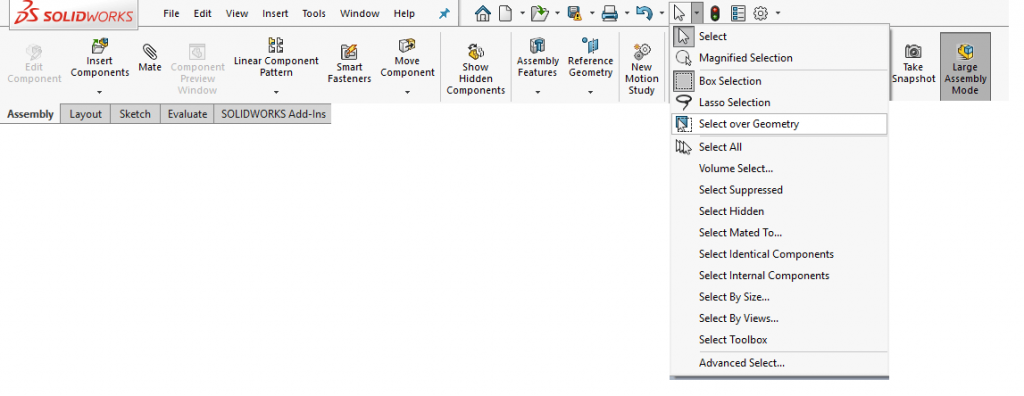This screenshot has height=396, width=1024.
Task: Open the File Properties list icon
Action: click(737, 13)
